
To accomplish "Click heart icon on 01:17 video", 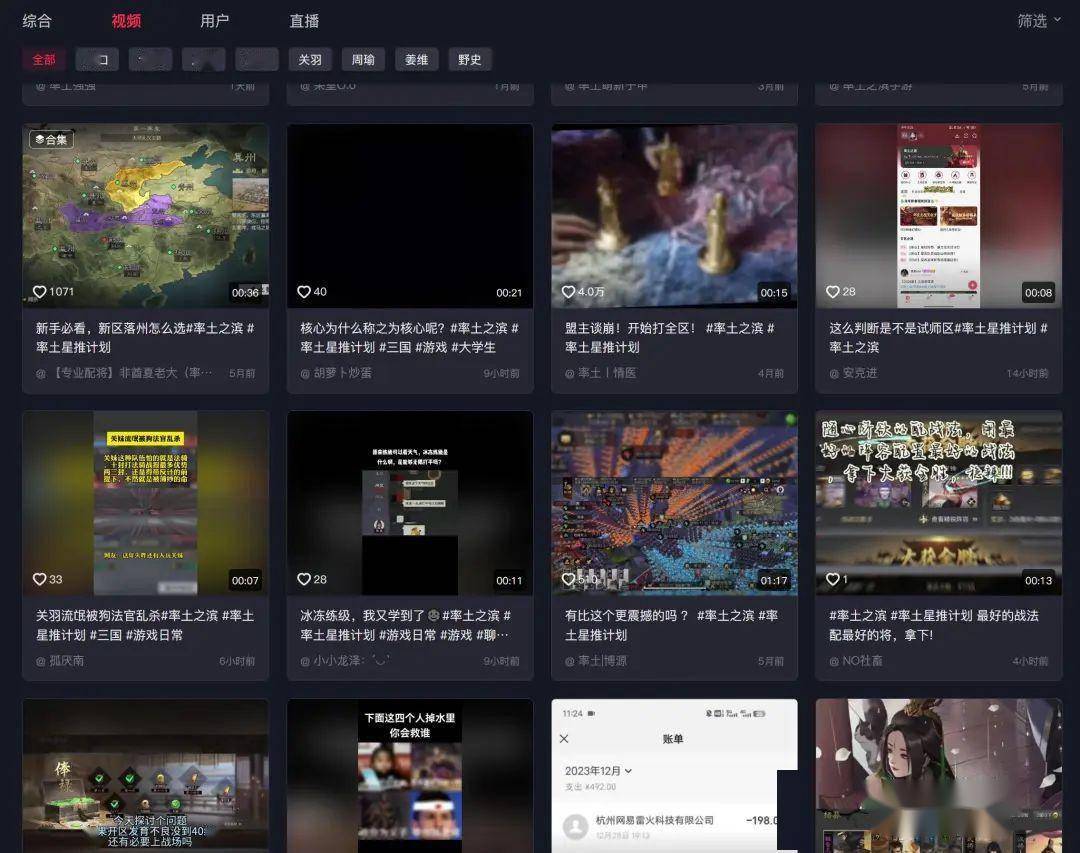I will point(568,579).
